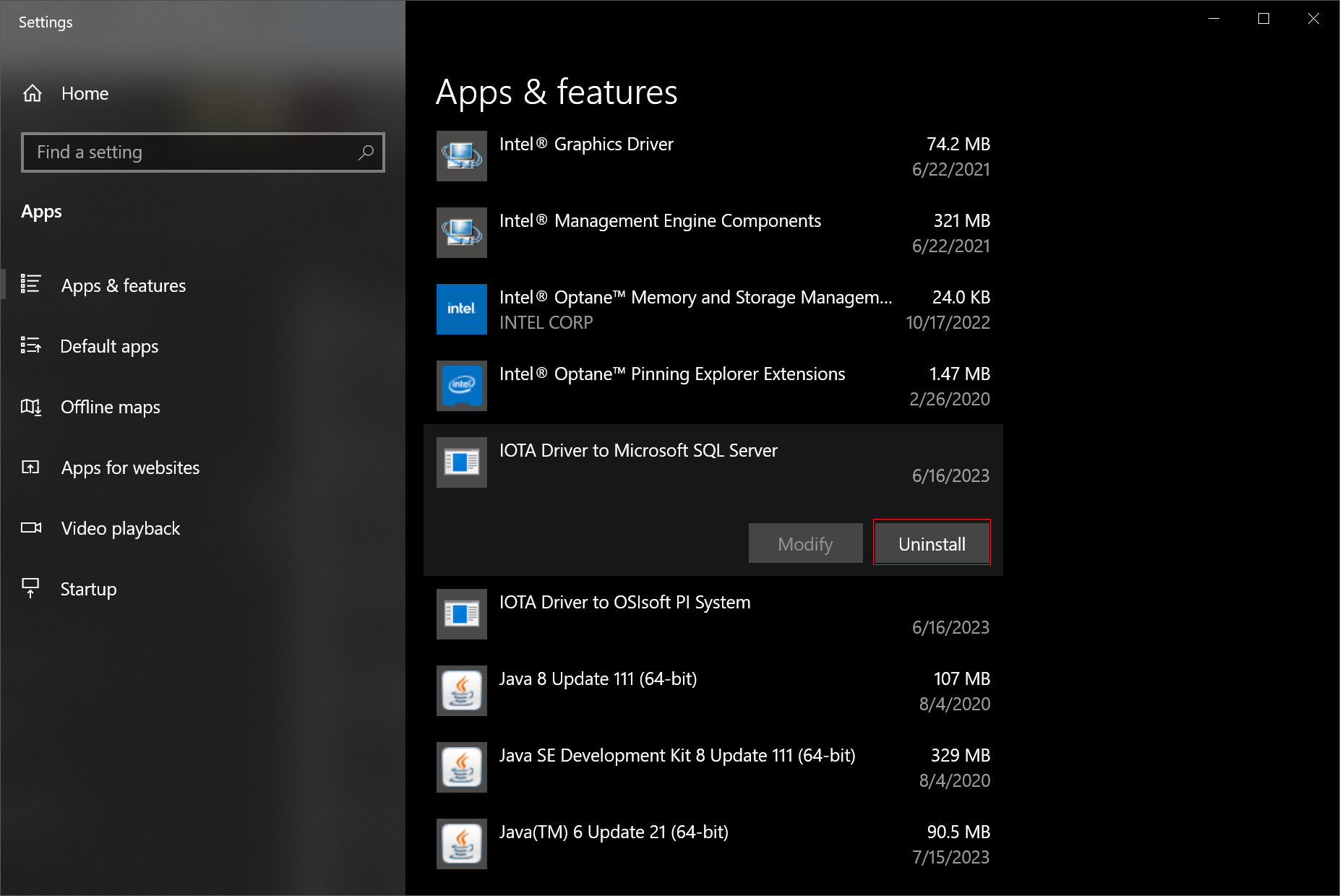Click the IOTA Driver to OSIsoft PI icon
The height and width of the screenshot is (896, 1340).
[x=462, y=614]
